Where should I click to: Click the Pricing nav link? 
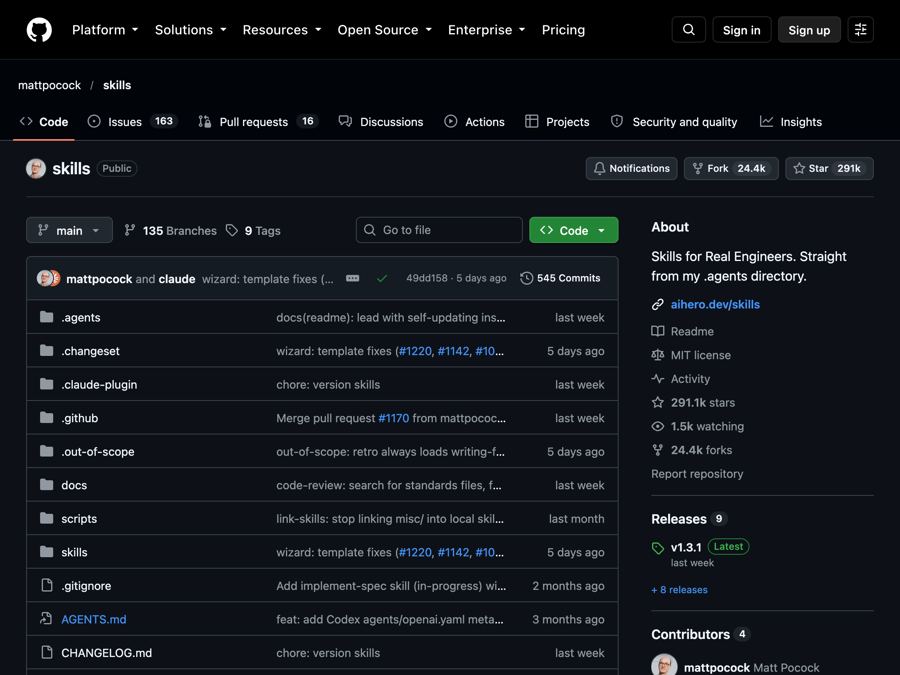pos(563,30)
